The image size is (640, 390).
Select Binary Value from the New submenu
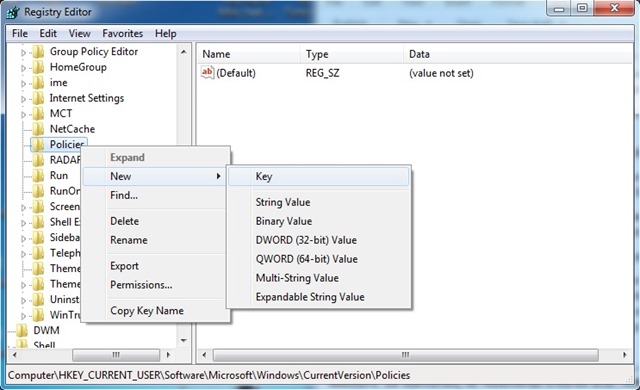(319, 221)
